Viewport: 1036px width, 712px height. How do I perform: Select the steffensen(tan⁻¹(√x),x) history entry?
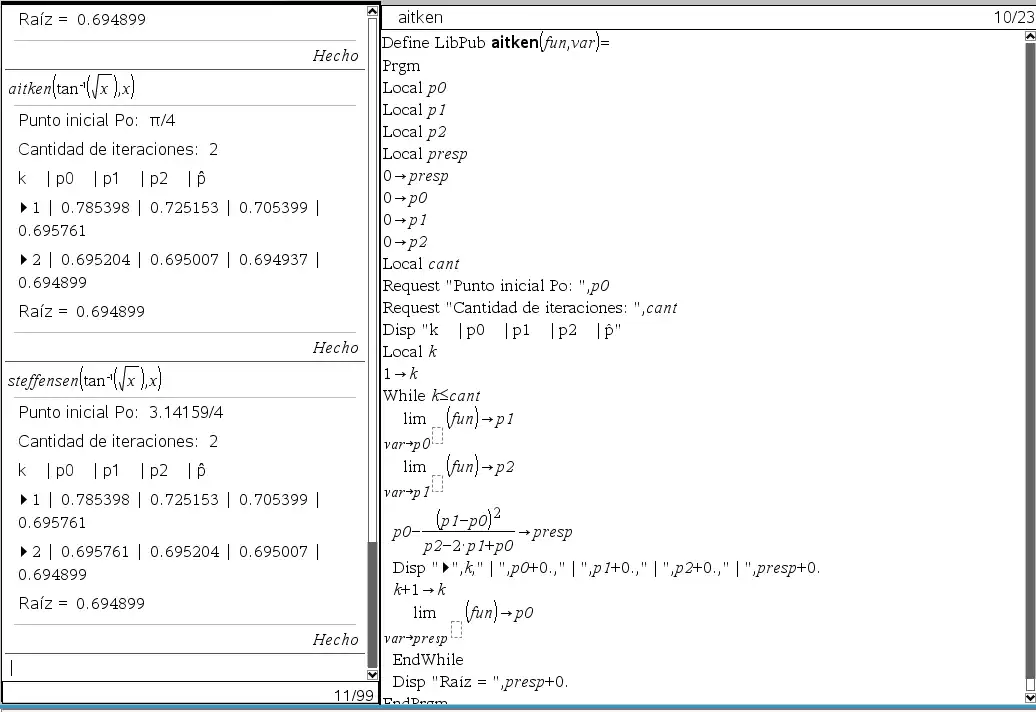pyautogui.click(x=85, y=380)
